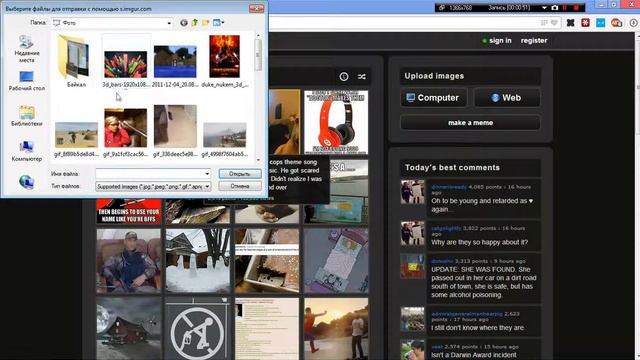Expand the Папка folder dropdown
The width and height of the screenshot is (640, 360).
(x=169, y=23)
